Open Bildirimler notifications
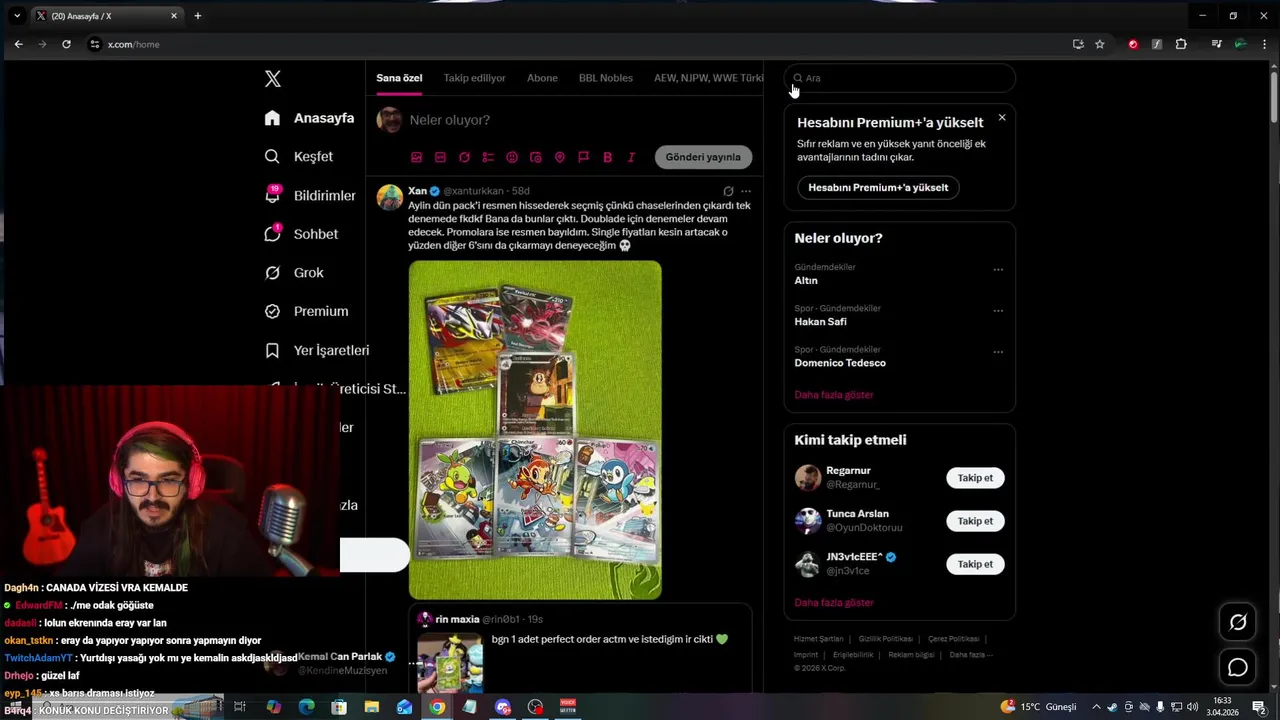Screen dimensions: 1280x720 [309, 195]
